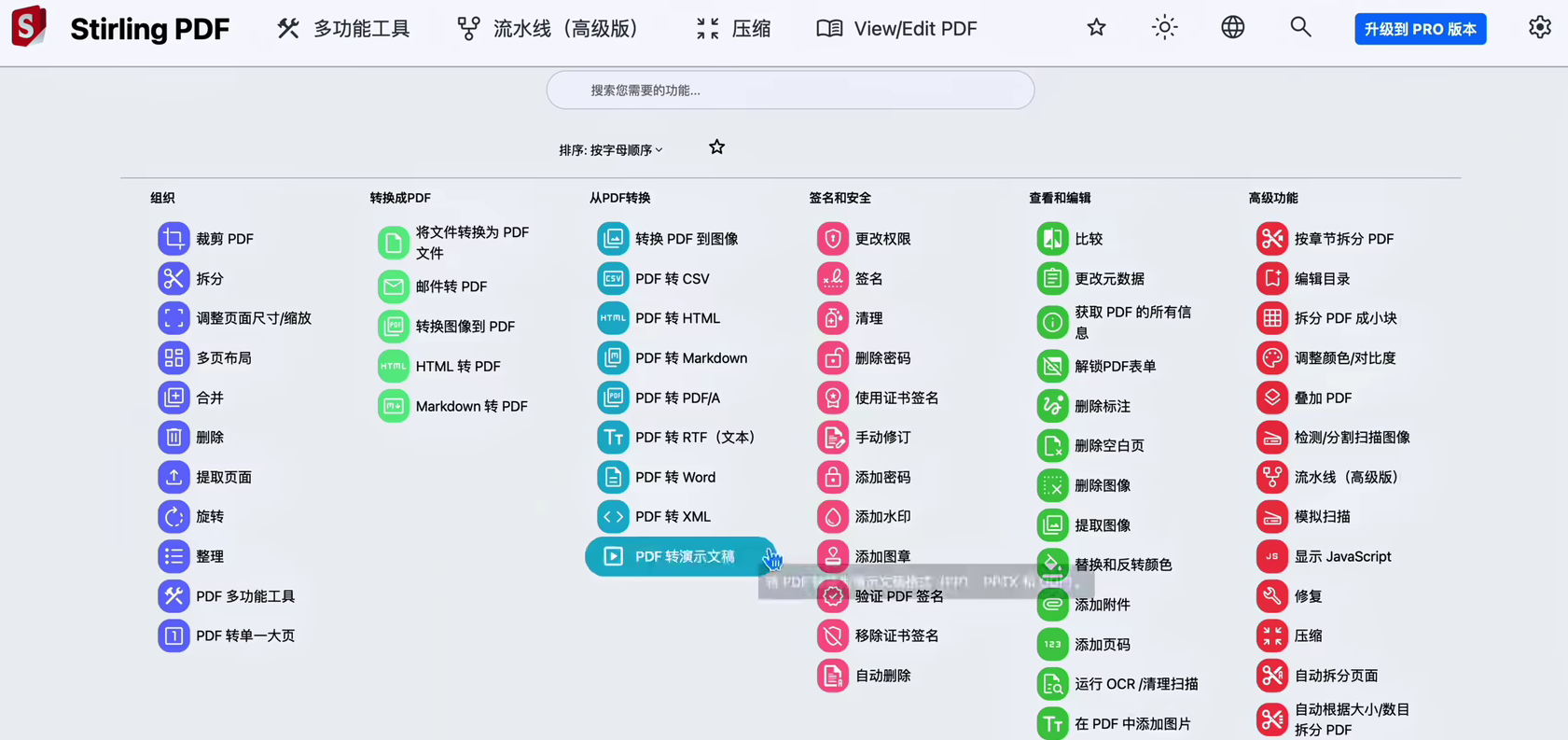This screenshot has width=1568, height=740.
Task: Select the 添加页码 123 icon
Action: click(1052, 644)
